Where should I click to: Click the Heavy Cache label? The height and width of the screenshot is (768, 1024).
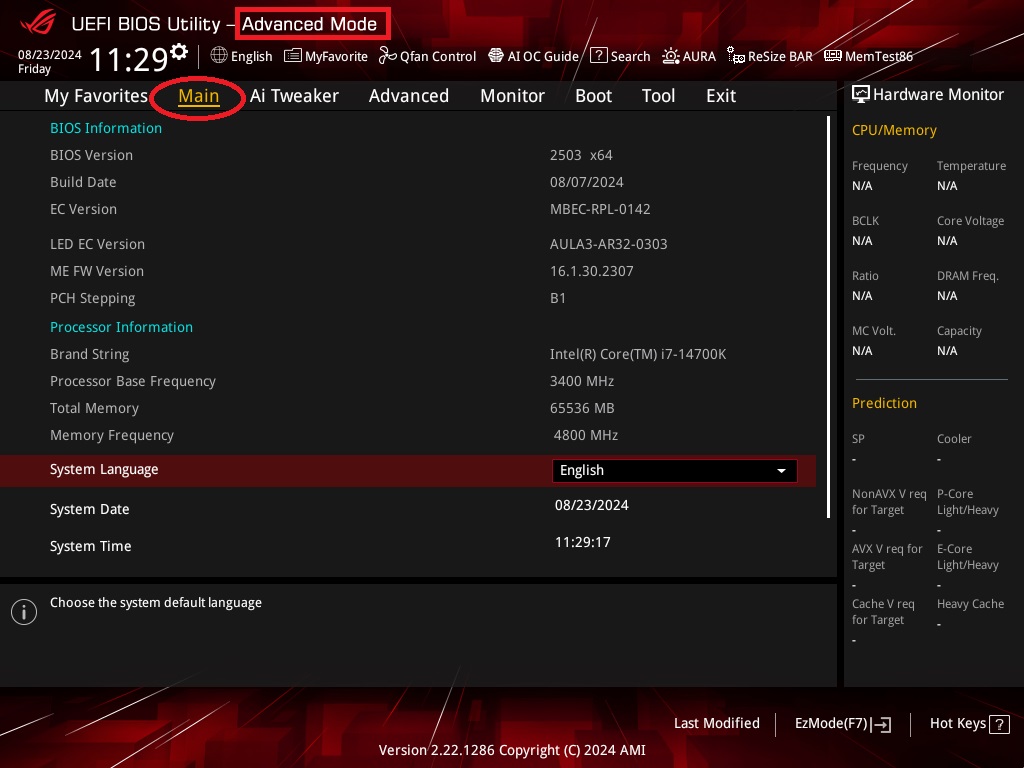970,604
